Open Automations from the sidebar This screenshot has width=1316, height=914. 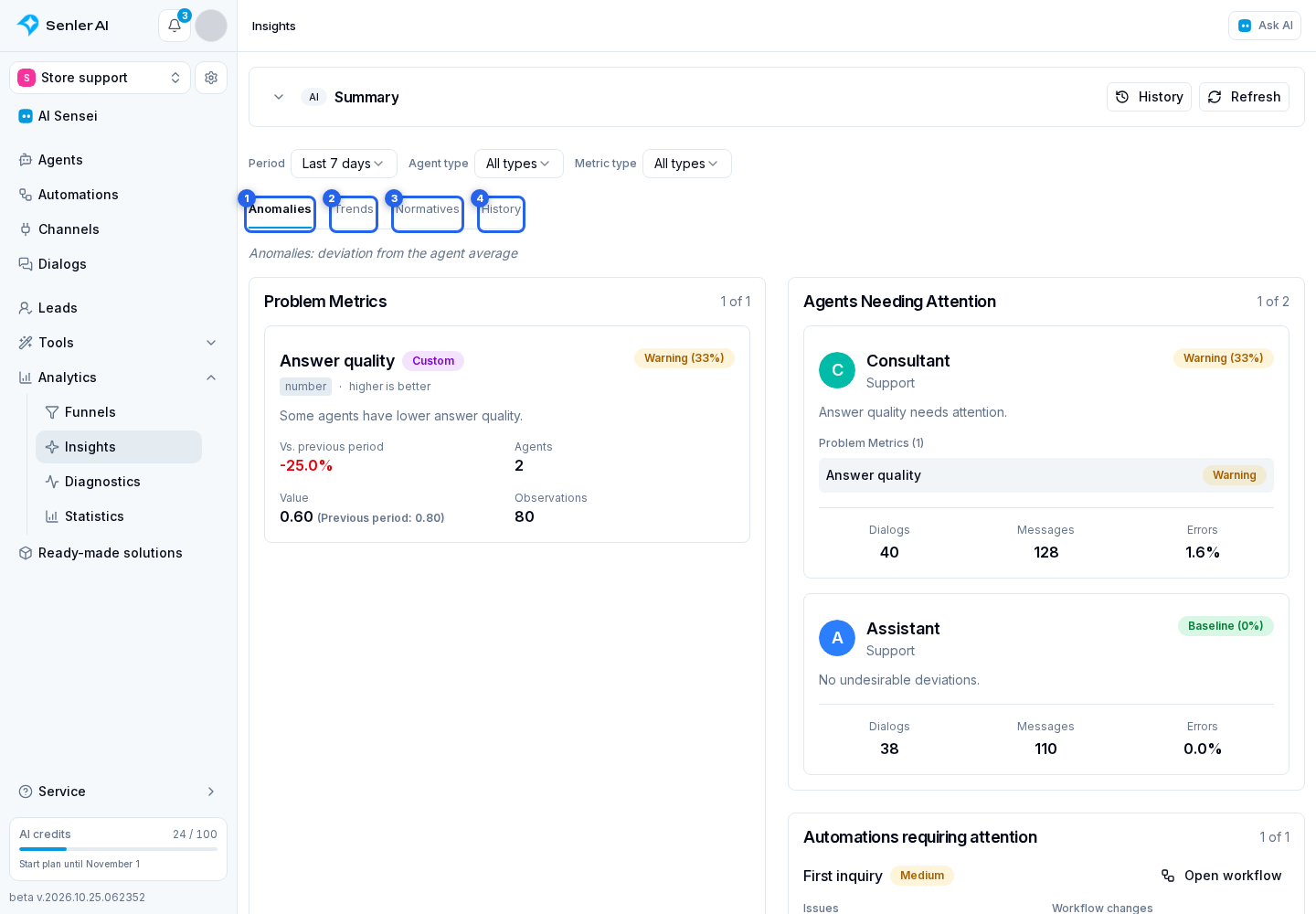[119, 195]
